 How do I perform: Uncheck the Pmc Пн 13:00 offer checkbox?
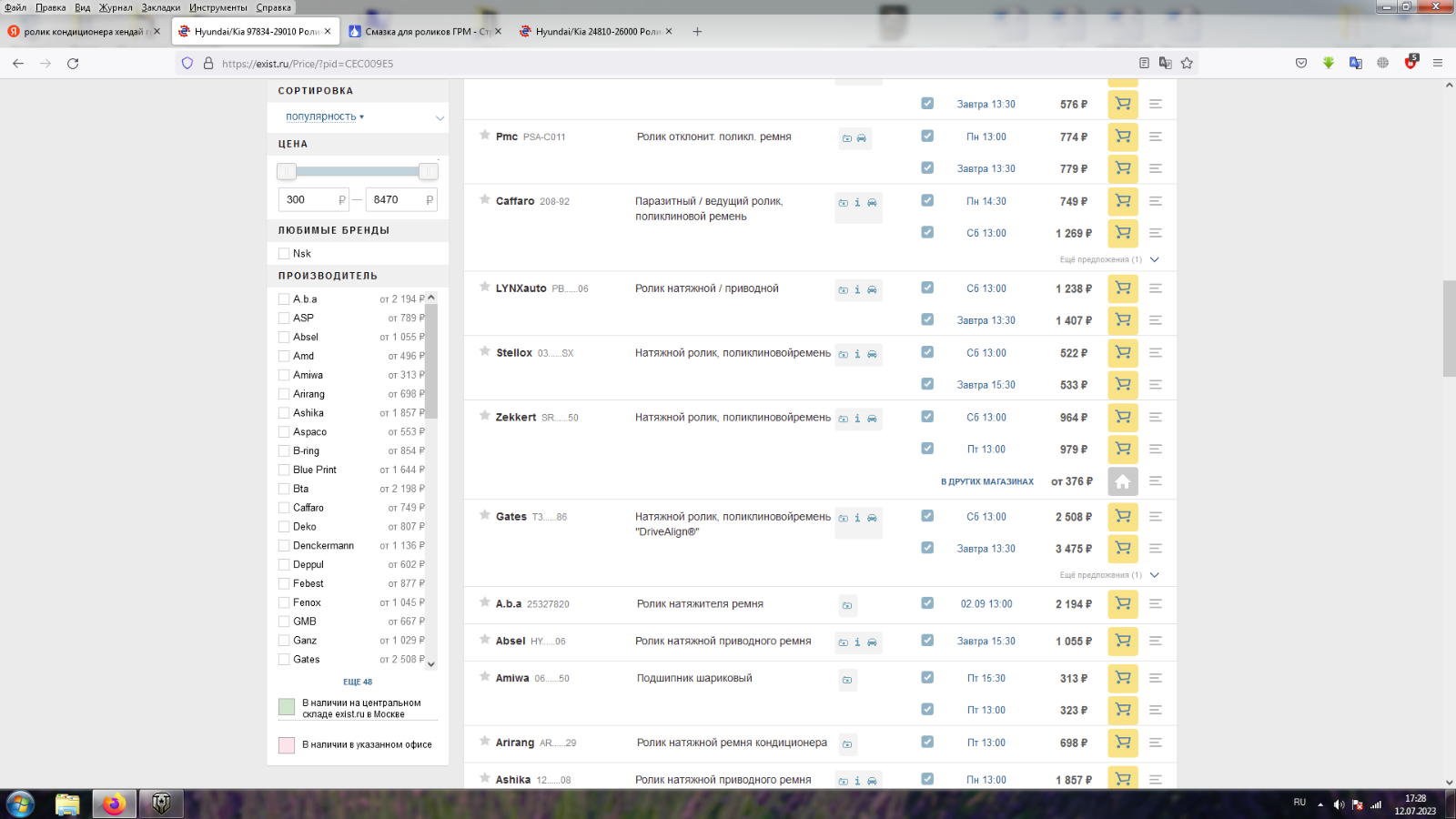927,136
